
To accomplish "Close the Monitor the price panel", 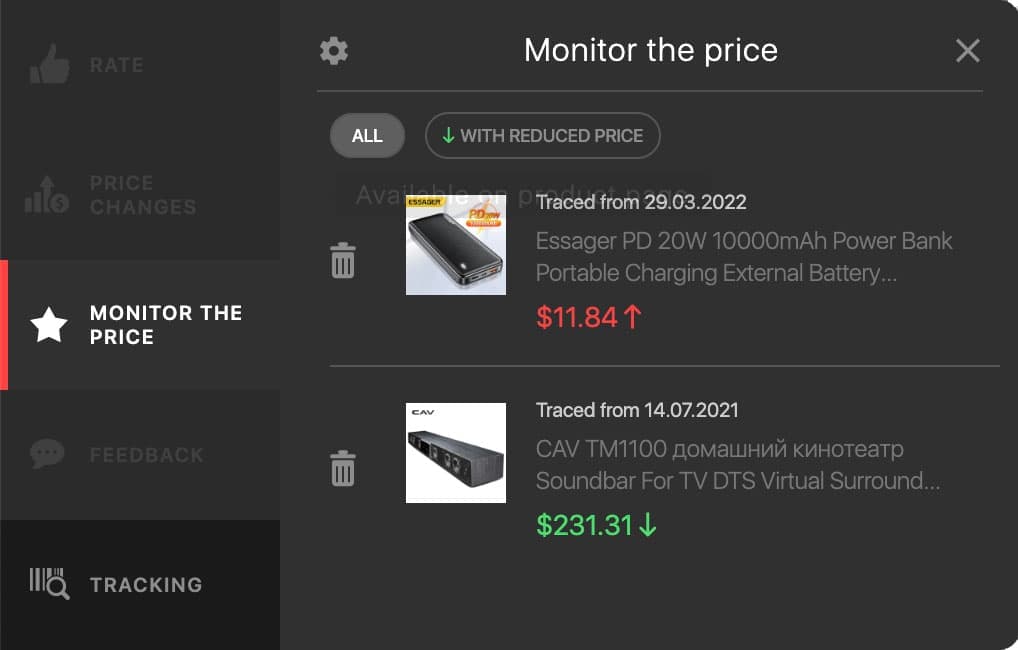I will (x=967, y=51).
